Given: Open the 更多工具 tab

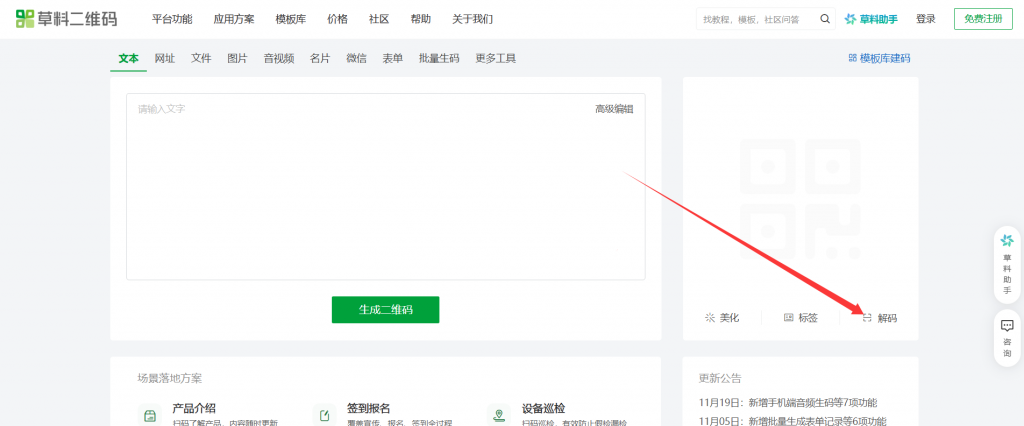Looking at the screenshot, I should coord(496,58).
